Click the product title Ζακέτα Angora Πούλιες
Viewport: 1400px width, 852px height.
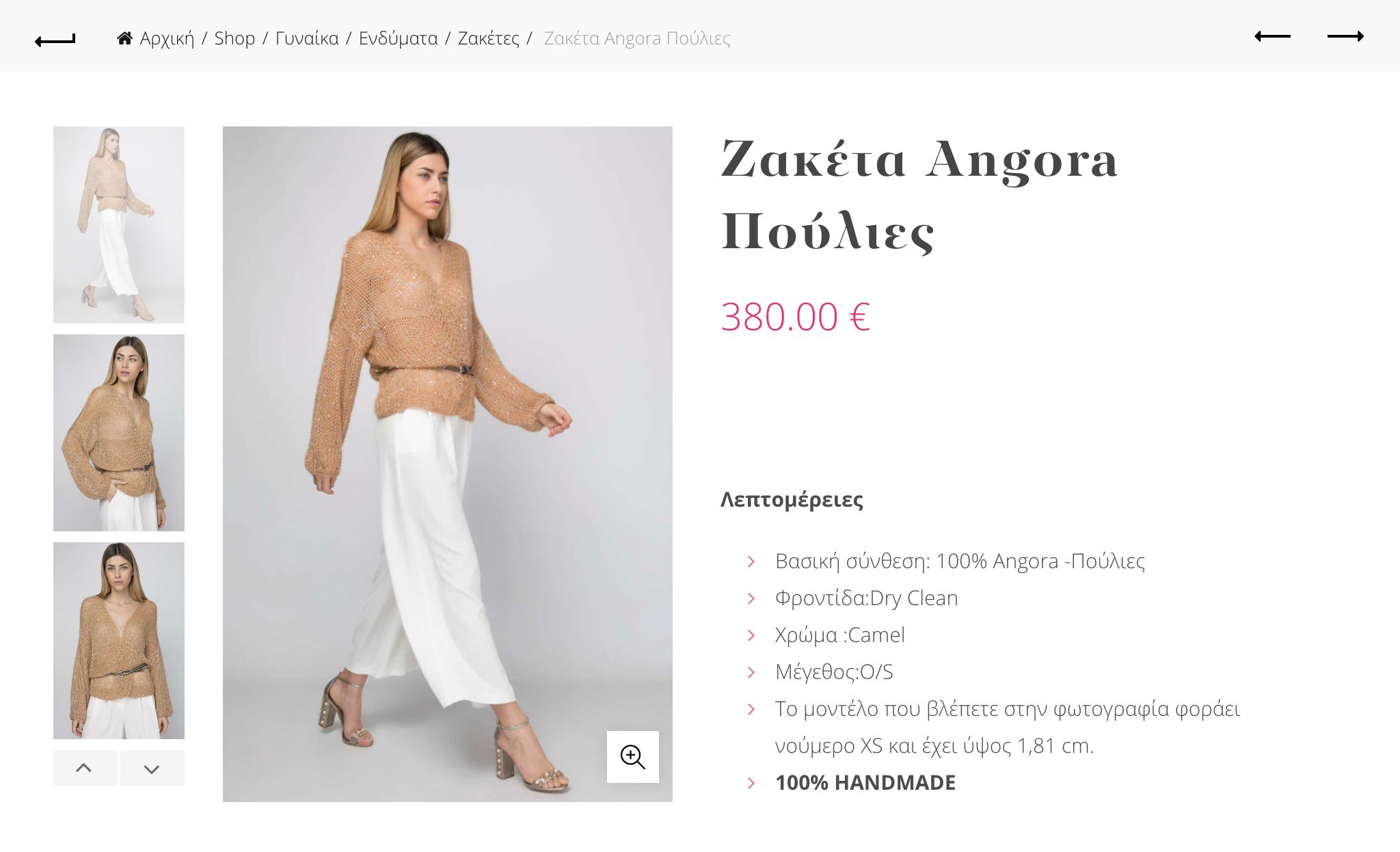[919, 196]
